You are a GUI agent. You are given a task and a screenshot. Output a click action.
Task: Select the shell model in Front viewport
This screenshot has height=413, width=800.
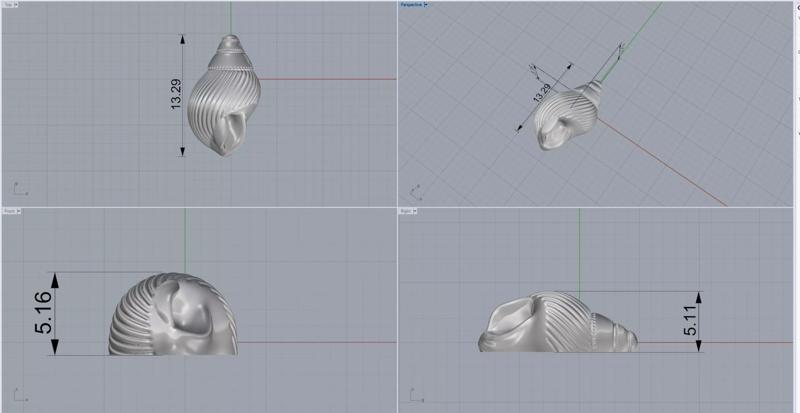tap(173, 314)
